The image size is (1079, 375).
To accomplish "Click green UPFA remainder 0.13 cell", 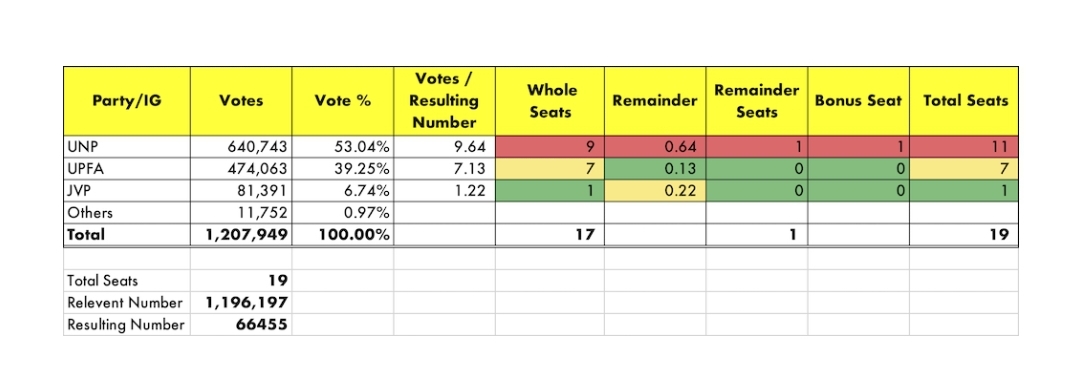I will click(655, 168).
